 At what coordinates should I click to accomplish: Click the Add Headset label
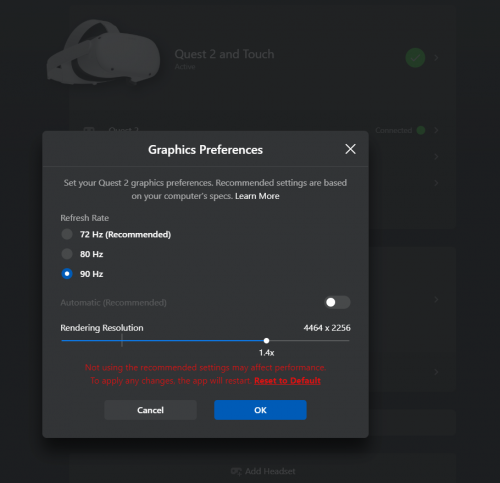click(270, 471)
